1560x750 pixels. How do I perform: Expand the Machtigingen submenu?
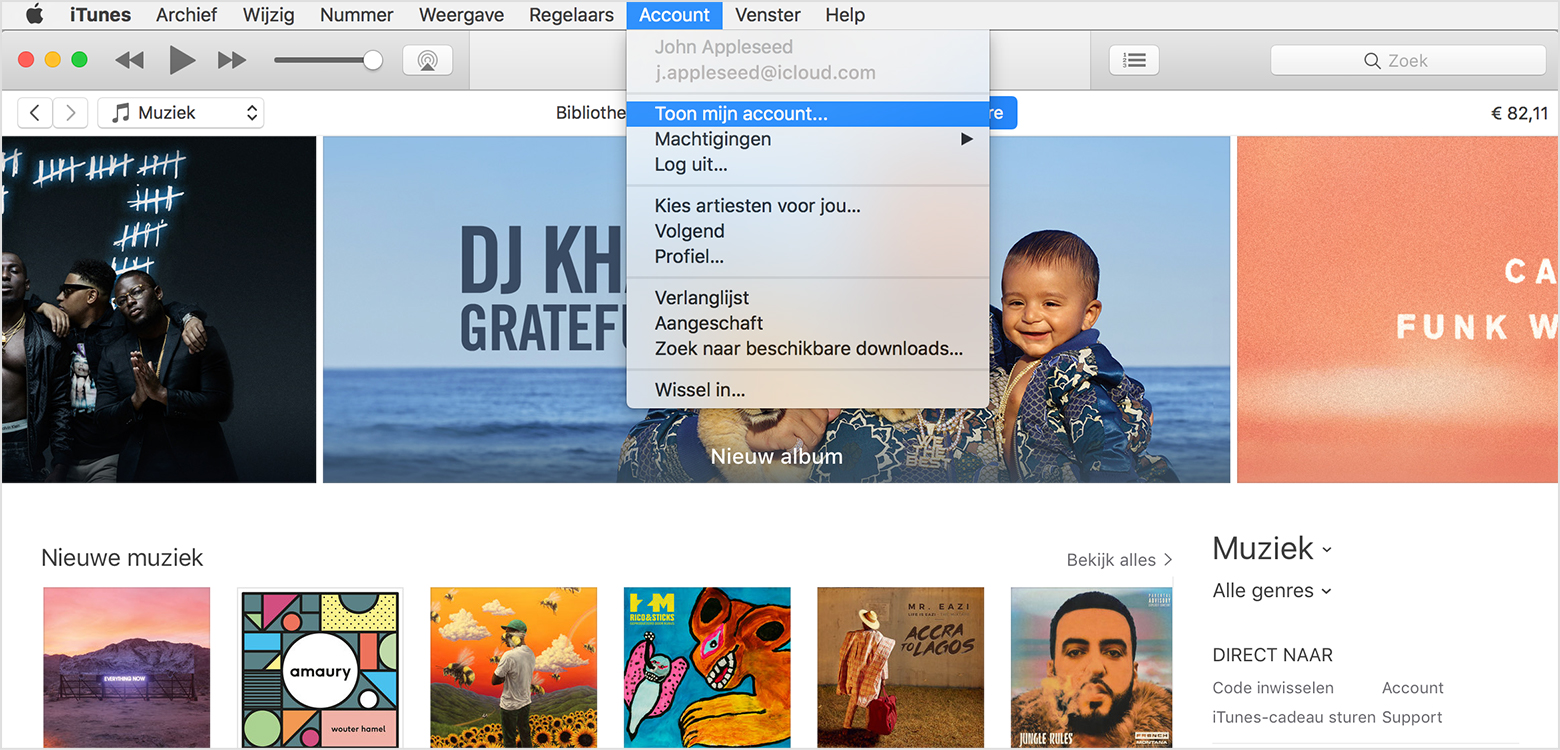tap(808, 139)
